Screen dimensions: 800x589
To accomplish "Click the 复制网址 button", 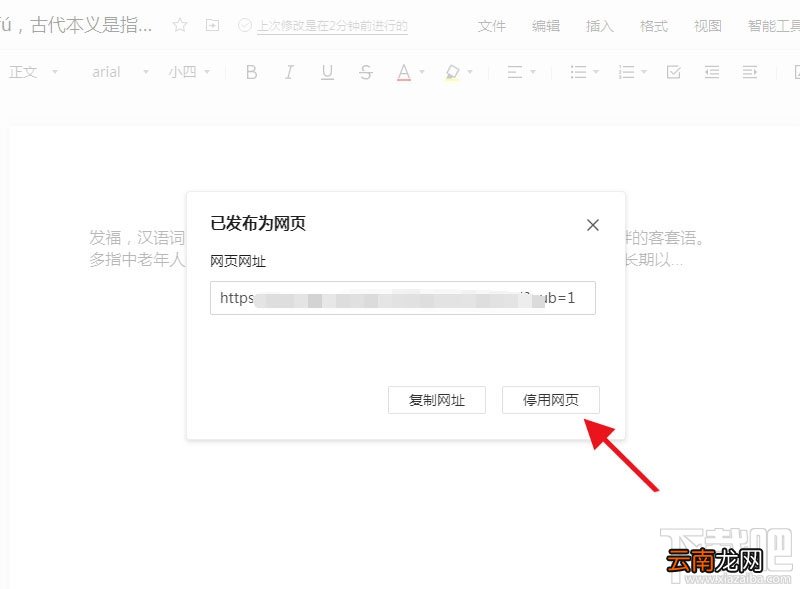I will click(437, 400).
